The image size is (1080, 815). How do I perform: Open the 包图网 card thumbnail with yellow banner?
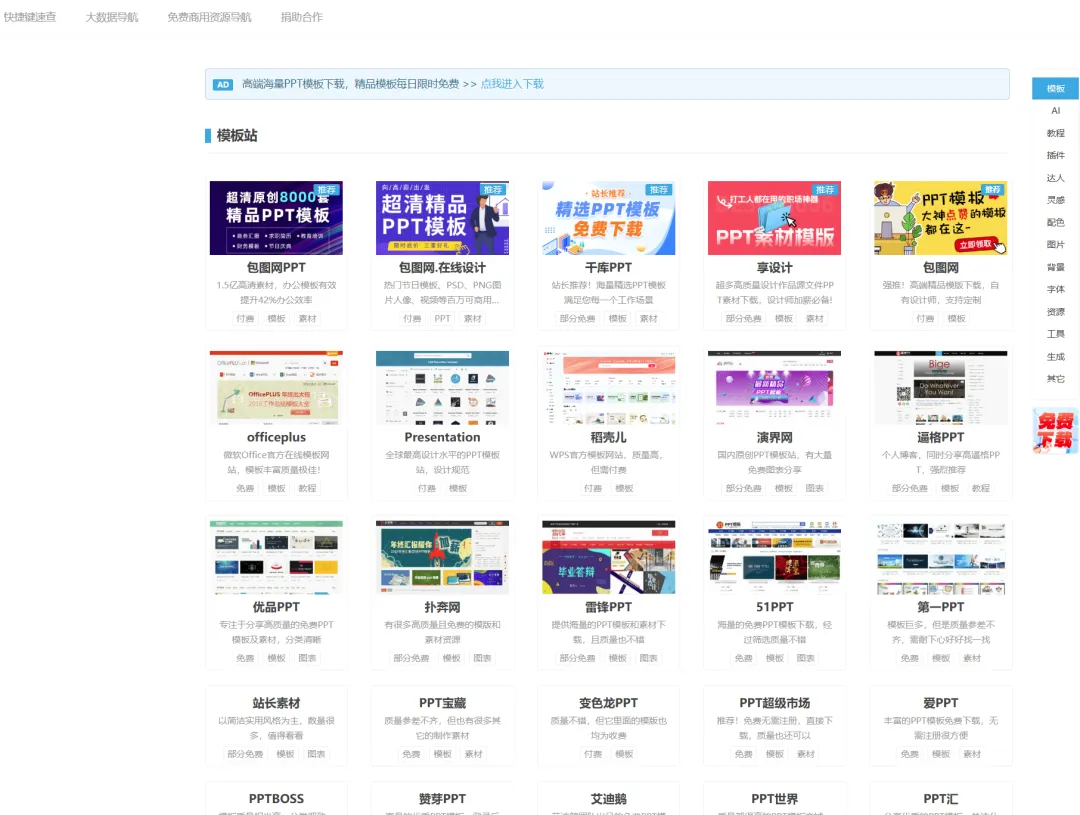[x=940, y=218]
